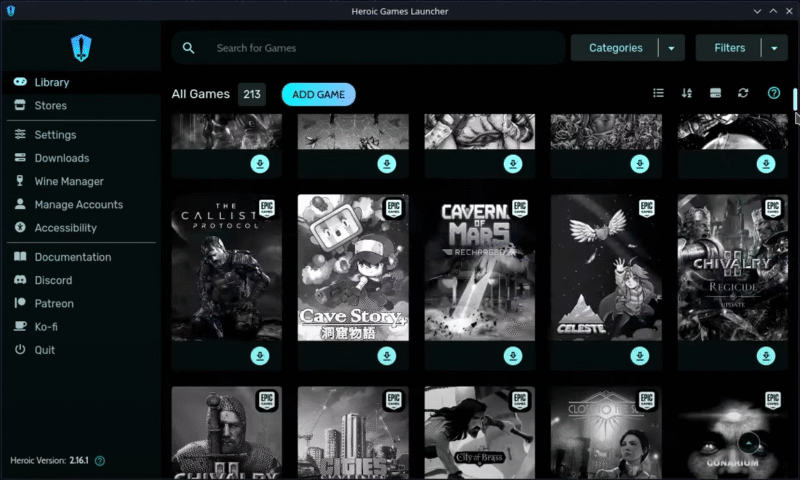The image size is (800, 480).
Task: Click the ADD GAME button
Action: coord(318,94)
